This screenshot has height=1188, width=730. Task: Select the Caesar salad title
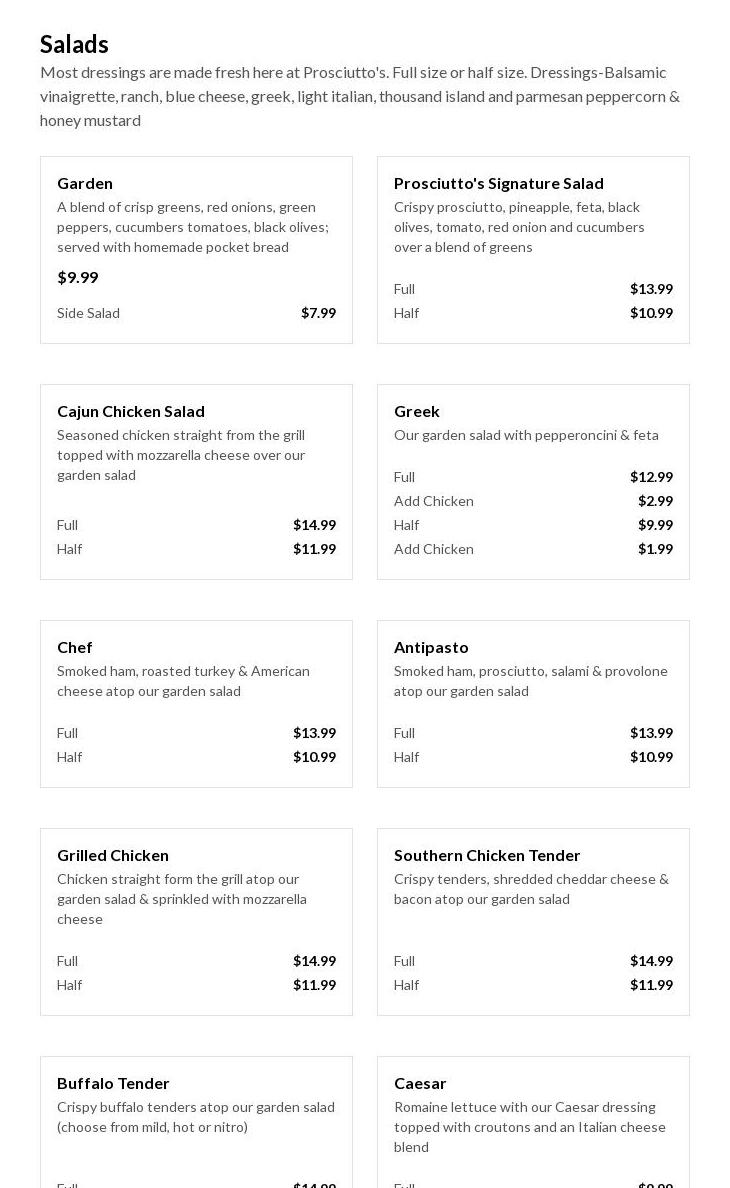click(x=420, y=1083)
